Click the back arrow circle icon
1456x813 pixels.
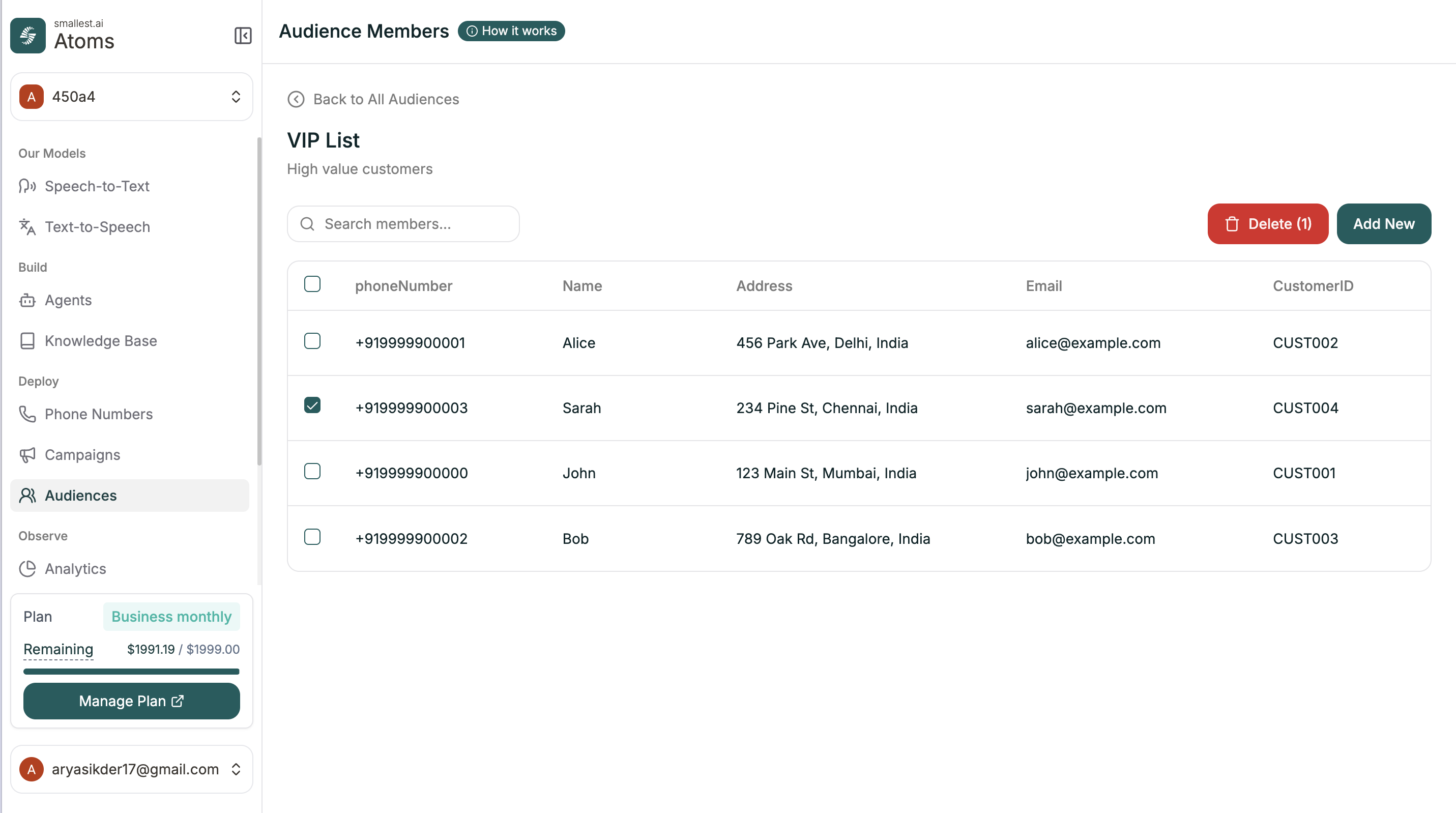pos(296,100)
